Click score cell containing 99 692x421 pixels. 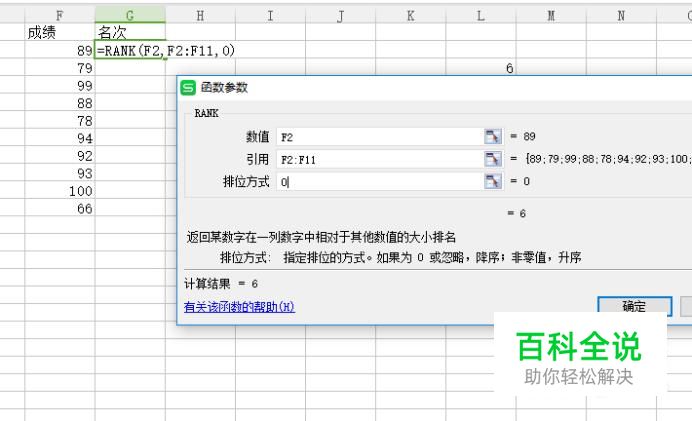pyautogui.click(x=60, y=85)
